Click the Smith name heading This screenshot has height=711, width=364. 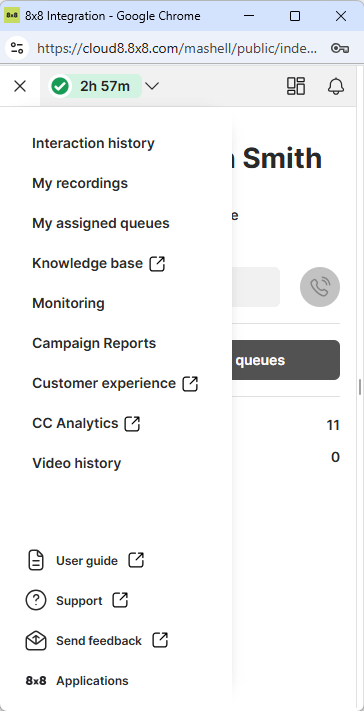[282, 158]
